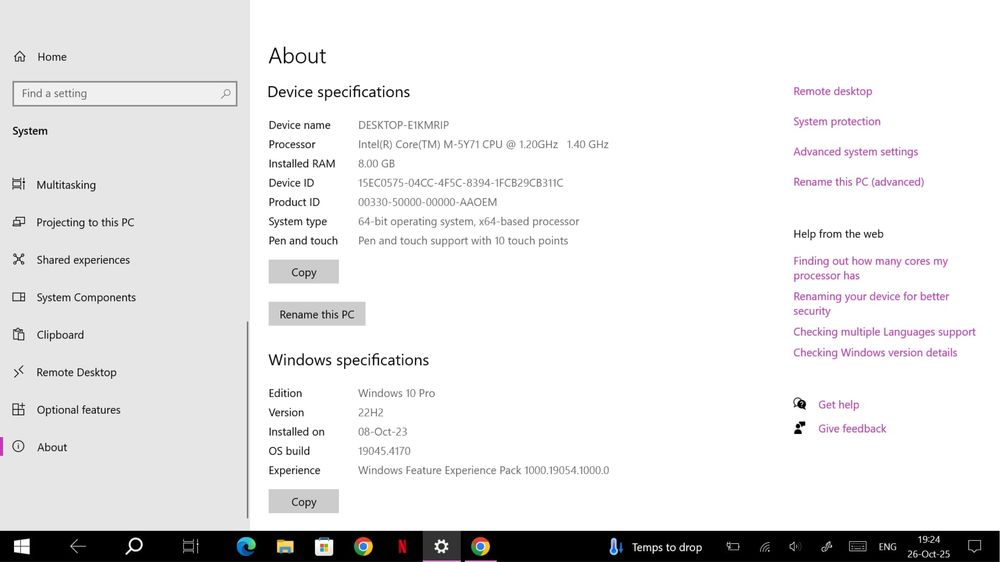Click the Device ID value 15EC0575-04CC-4F5C
Viewport: 1000px width, 562px height.
(460, 183)
